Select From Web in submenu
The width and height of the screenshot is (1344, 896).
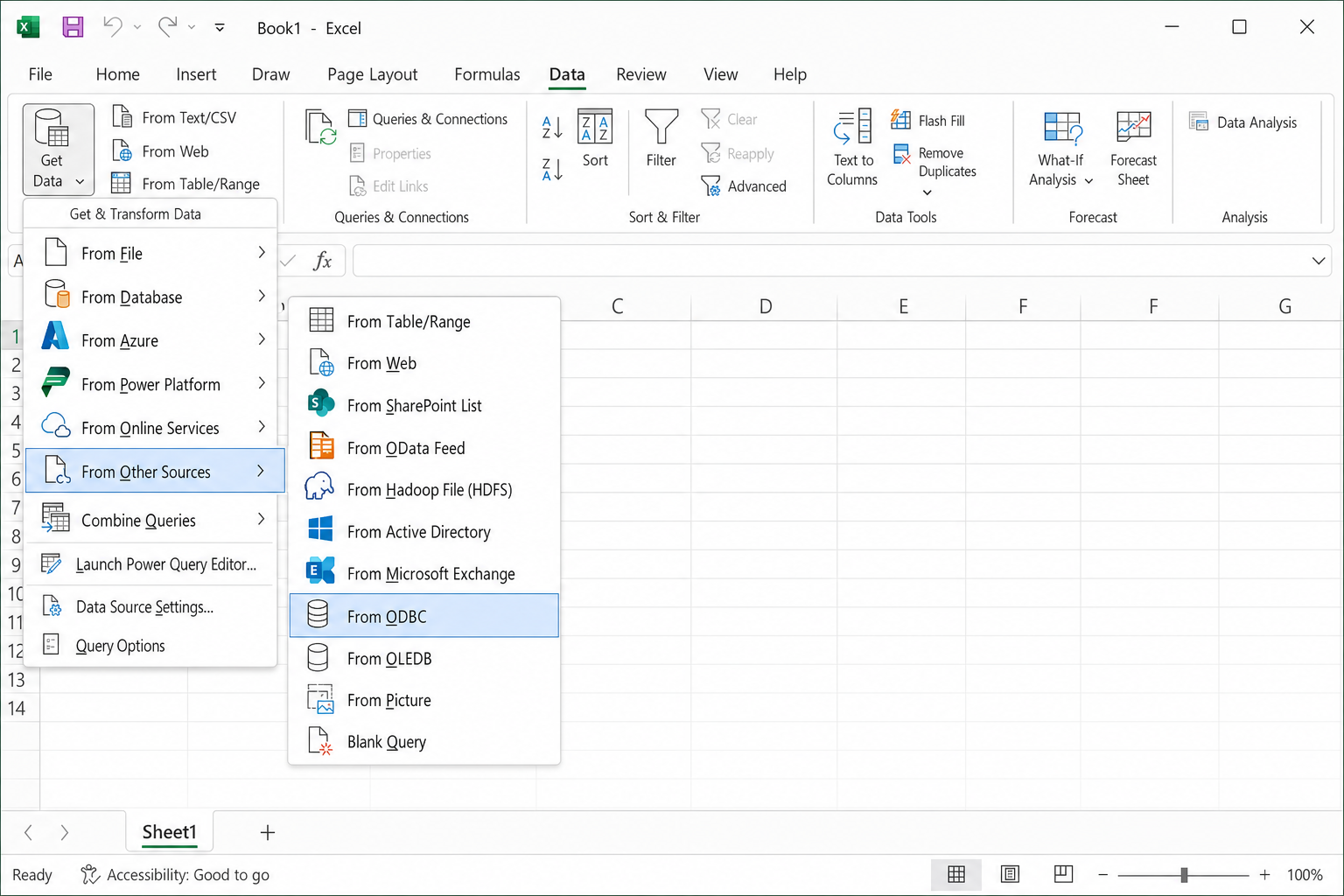[x=423, y=363]
